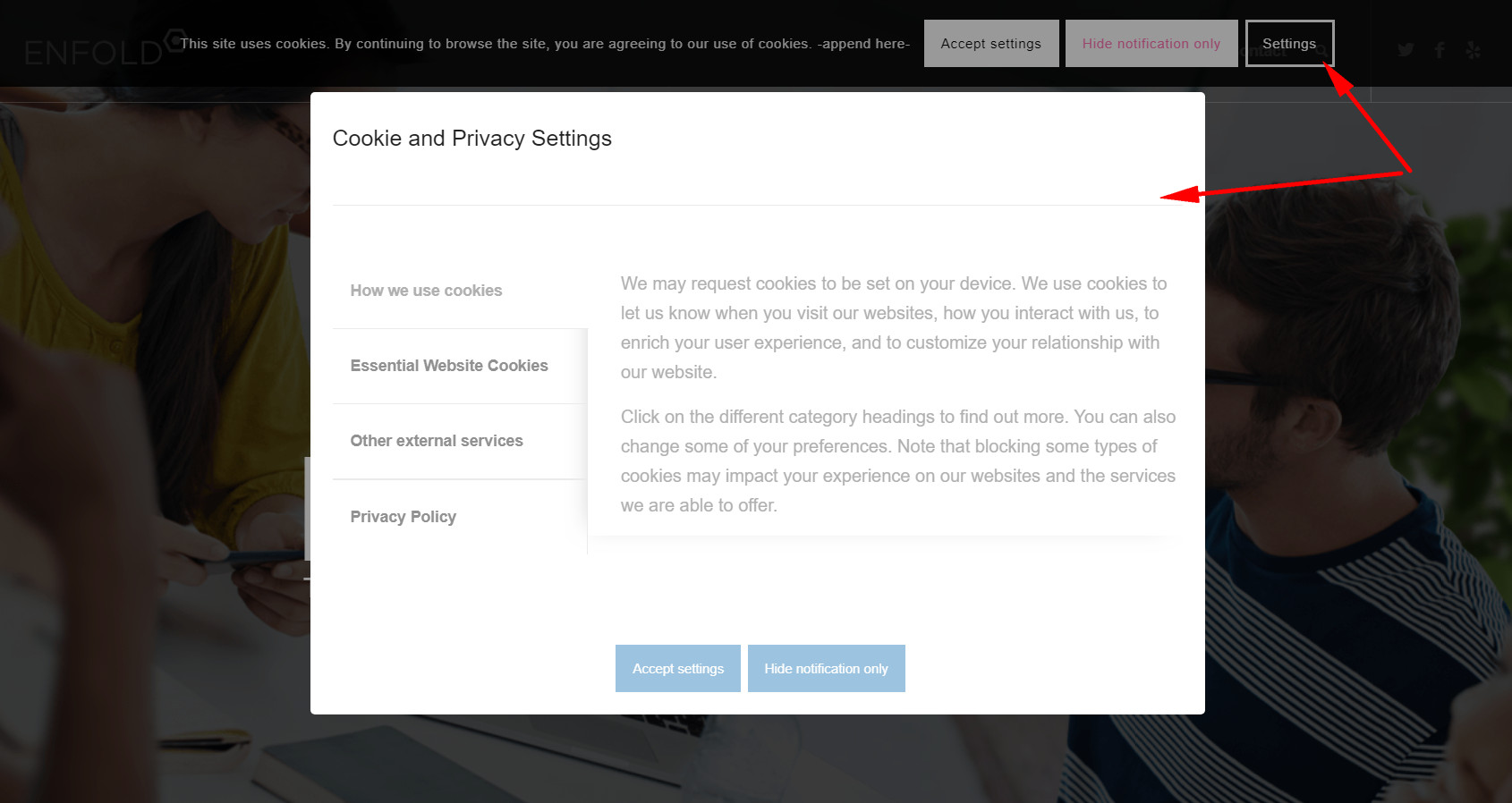Open the Facebook social icon in header
Viewport: 1512px width, 803px height.
point(1440,50)
